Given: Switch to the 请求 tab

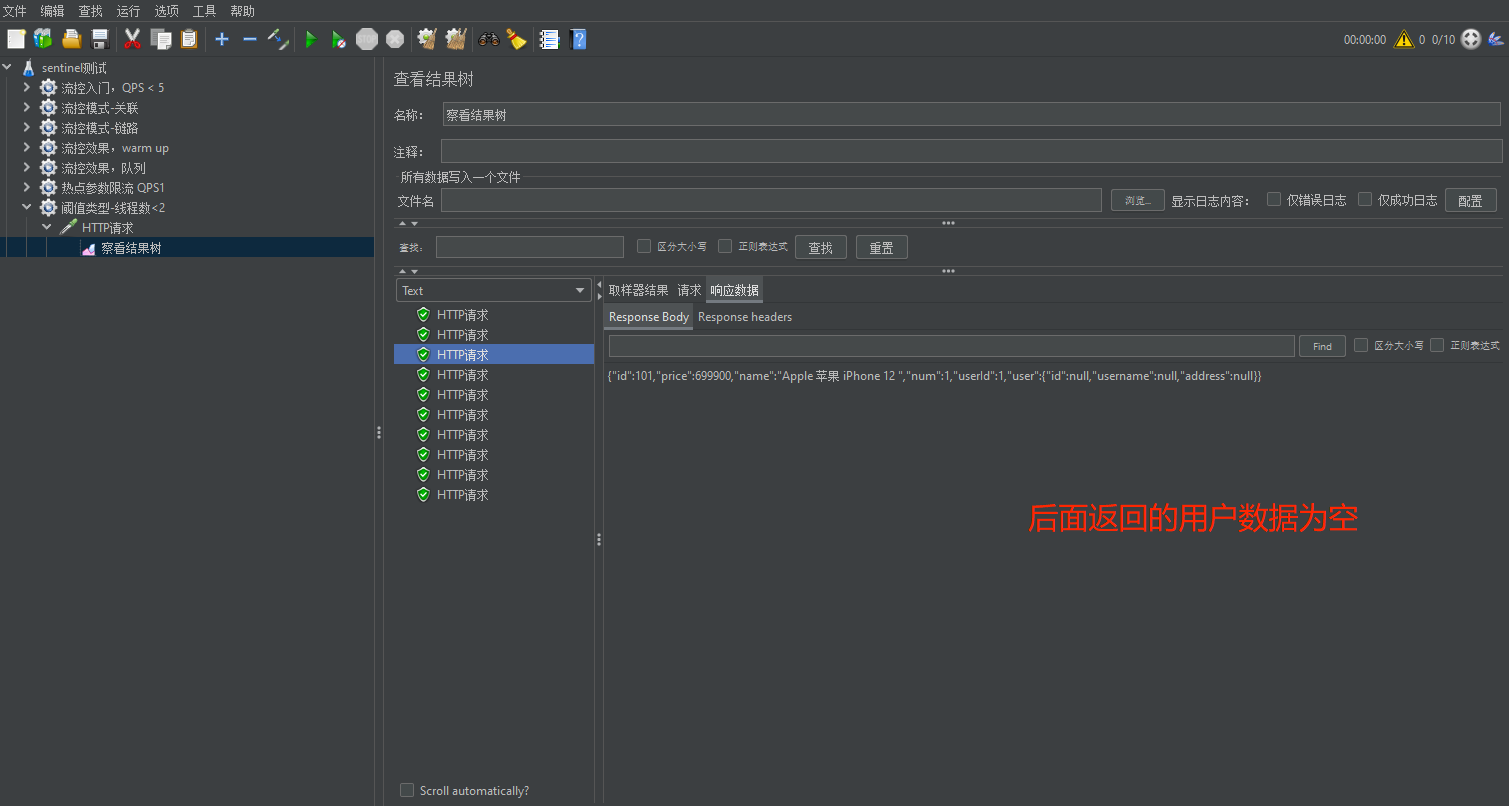Looking at the screenshot, I should coord(689,290).
